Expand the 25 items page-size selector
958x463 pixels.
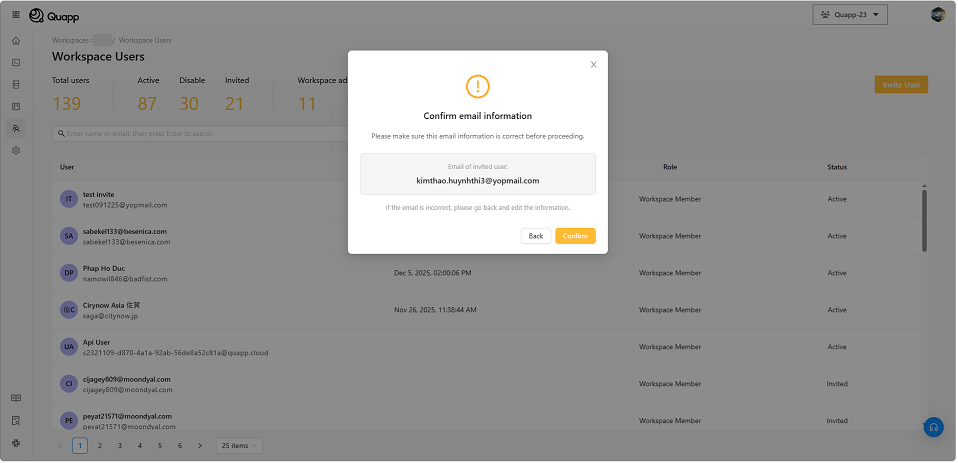[239, 445]
